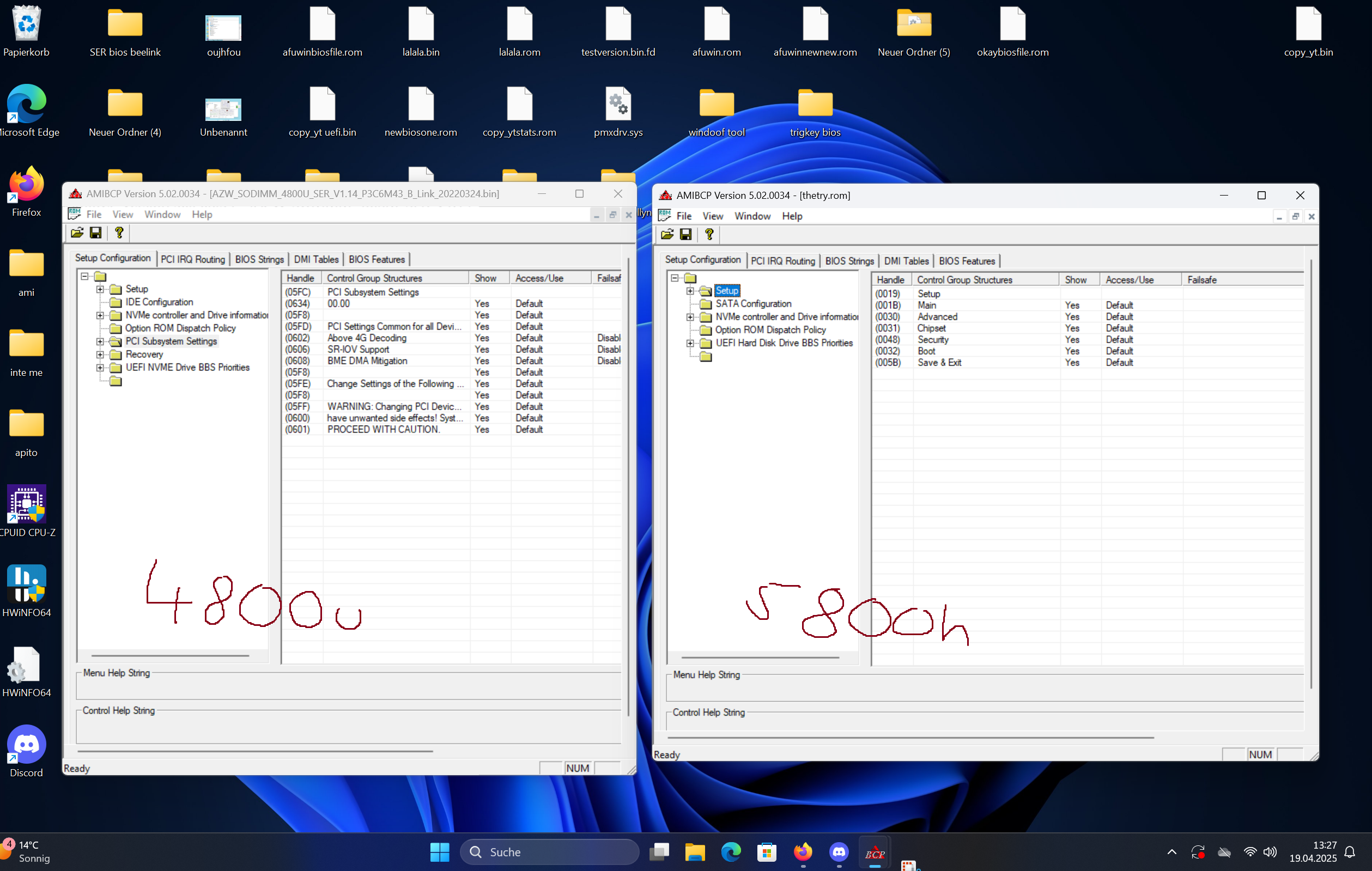Select the Above 4G Decoding row

tap(367, 338)
